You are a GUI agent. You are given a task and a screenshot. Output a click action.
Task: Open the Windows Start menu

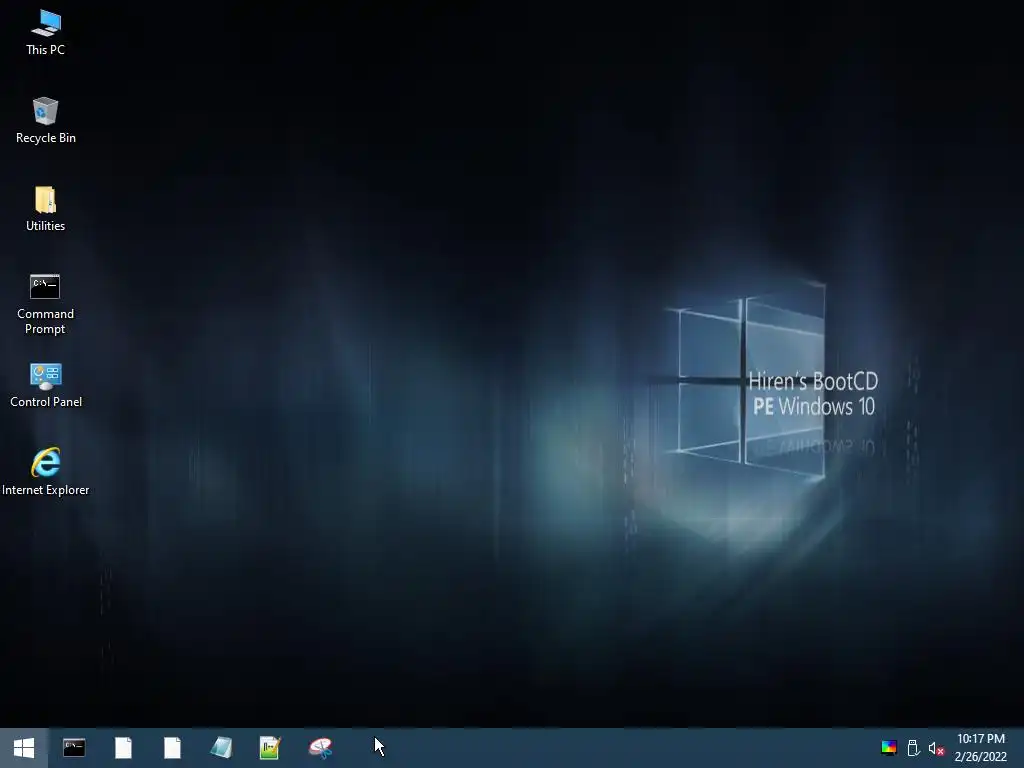tap(24, 748)
